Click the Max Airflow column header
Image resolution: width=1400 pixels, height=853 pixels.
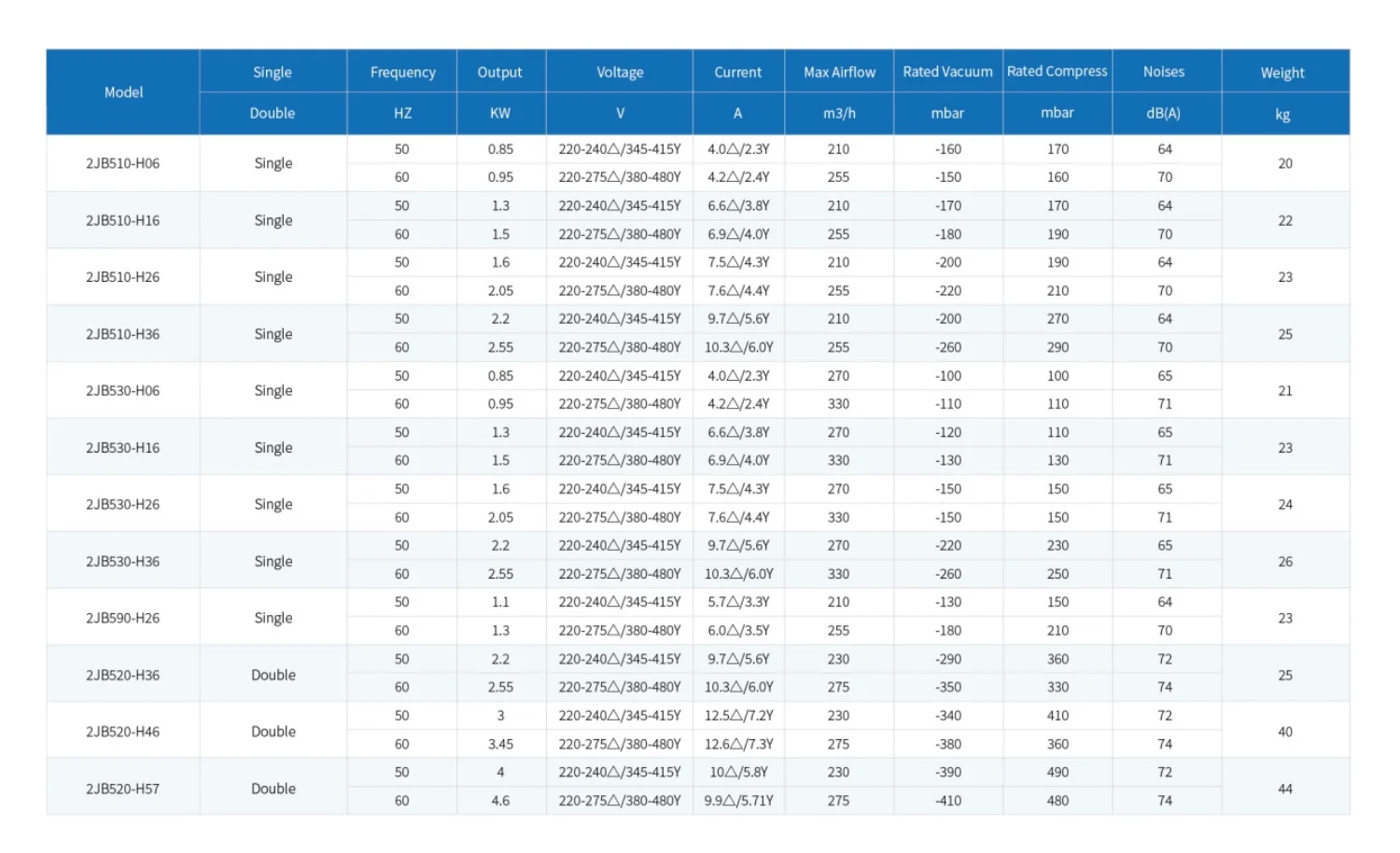click(839, 72)
